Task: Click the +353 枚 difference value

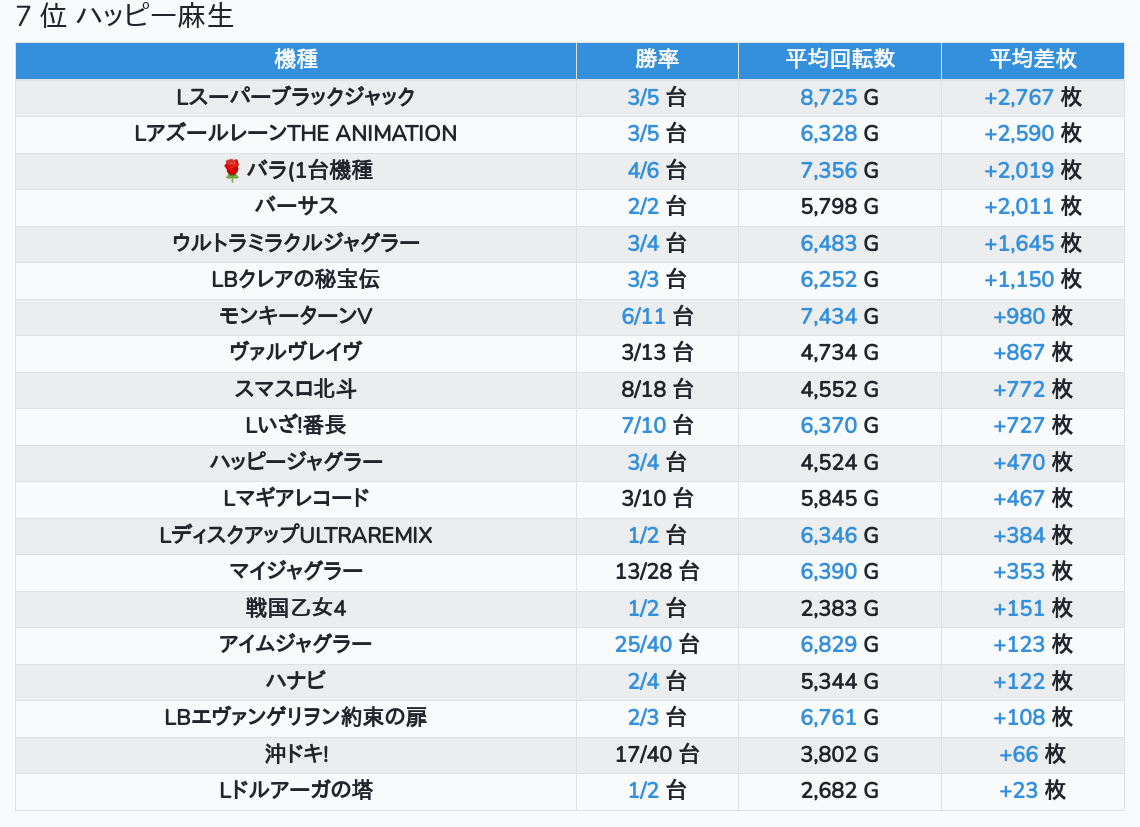Action: pos(1032,572)
